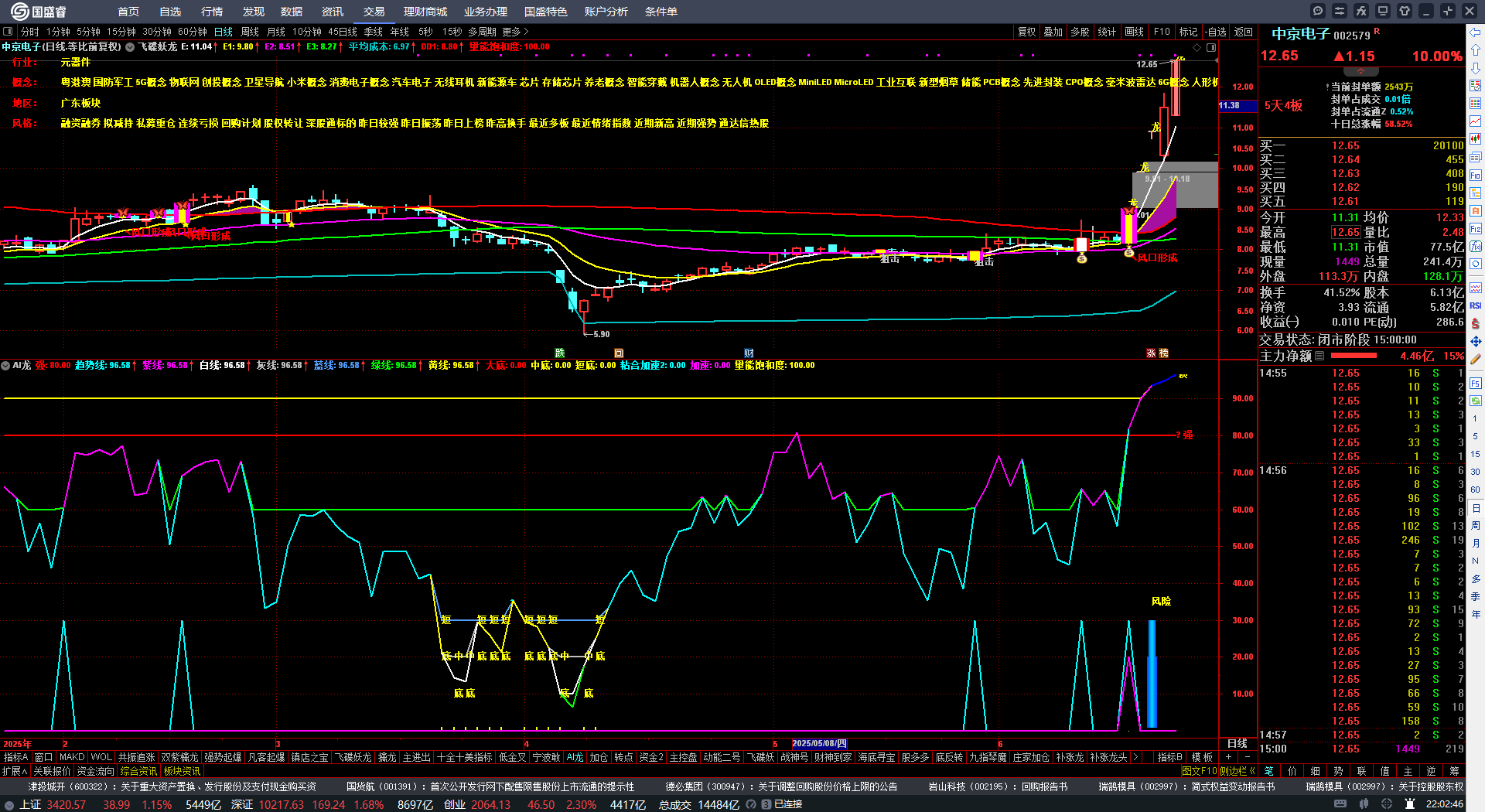Expand the market index dropdown in status bar

point(9,804)
